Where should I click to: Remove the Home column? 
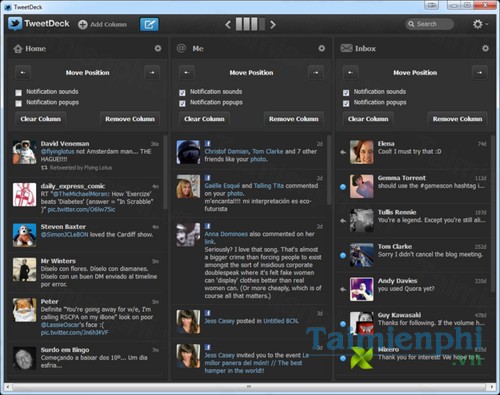click(130, 119)
